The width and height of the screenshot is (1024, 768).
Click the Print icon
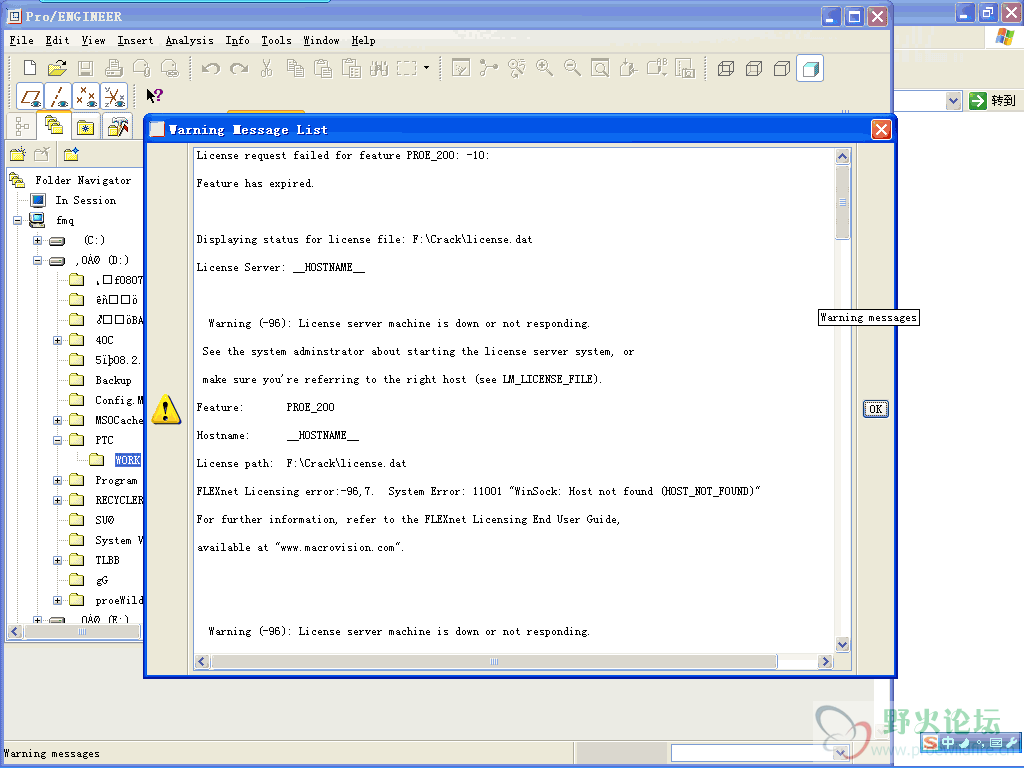[114, 68]
